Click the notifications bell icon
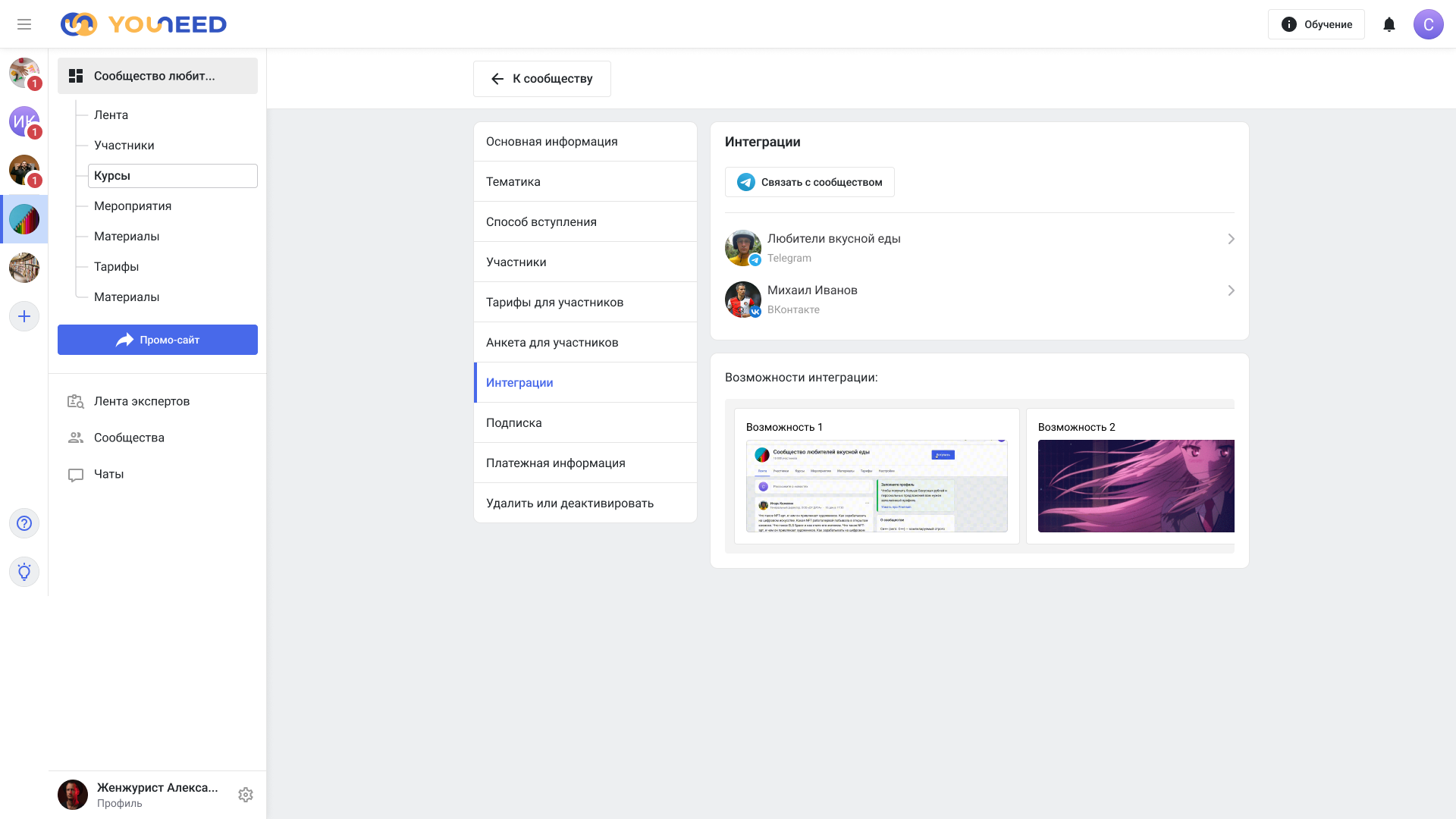 pos(1389,24)
